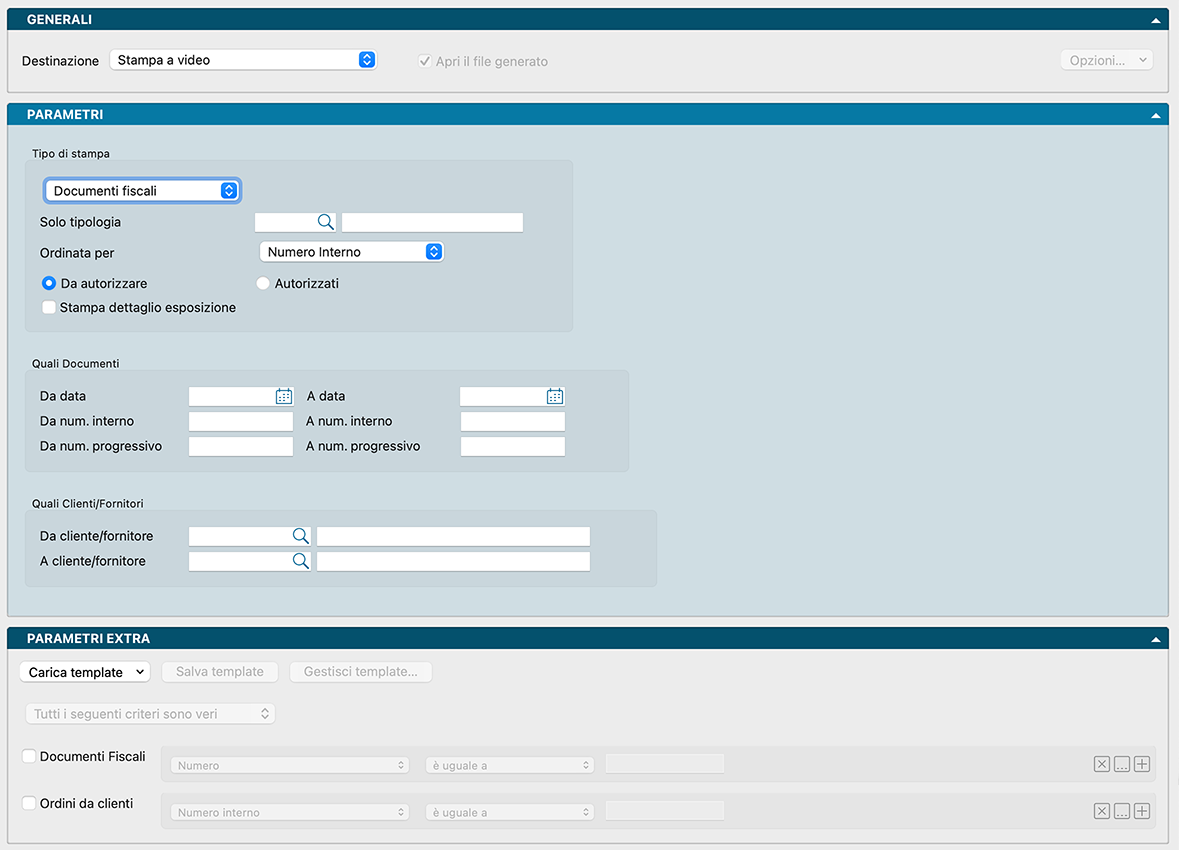Tick the Documenti Fiscali checkbox
This screenshot has height=850, width=1179.
pos(29,757)
